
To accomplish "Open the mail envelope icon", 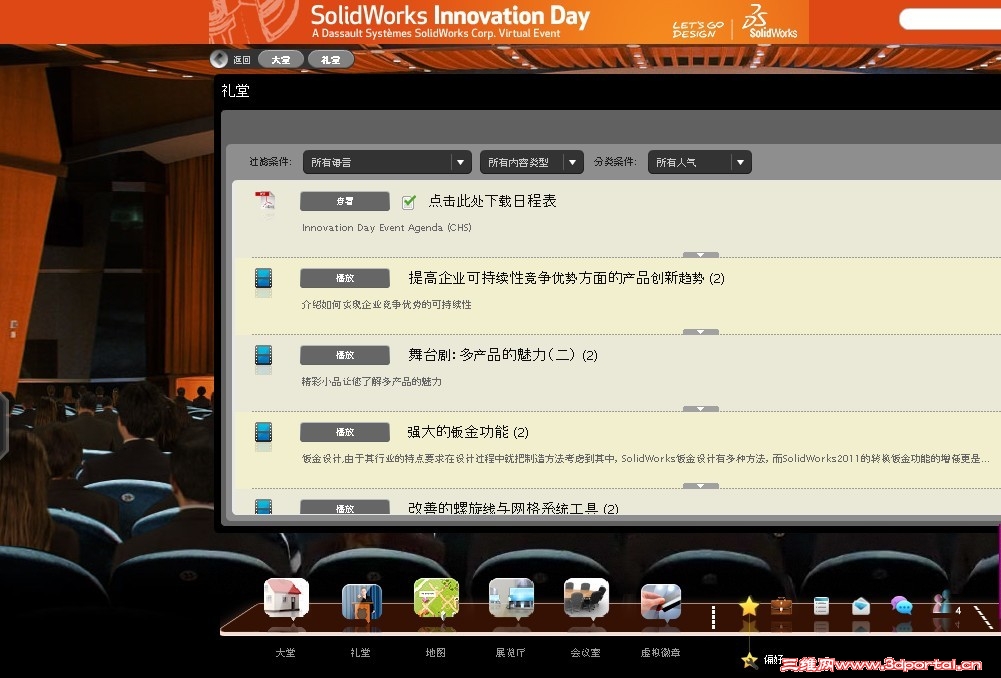I will pyautogui.click(x=861, y=605).
